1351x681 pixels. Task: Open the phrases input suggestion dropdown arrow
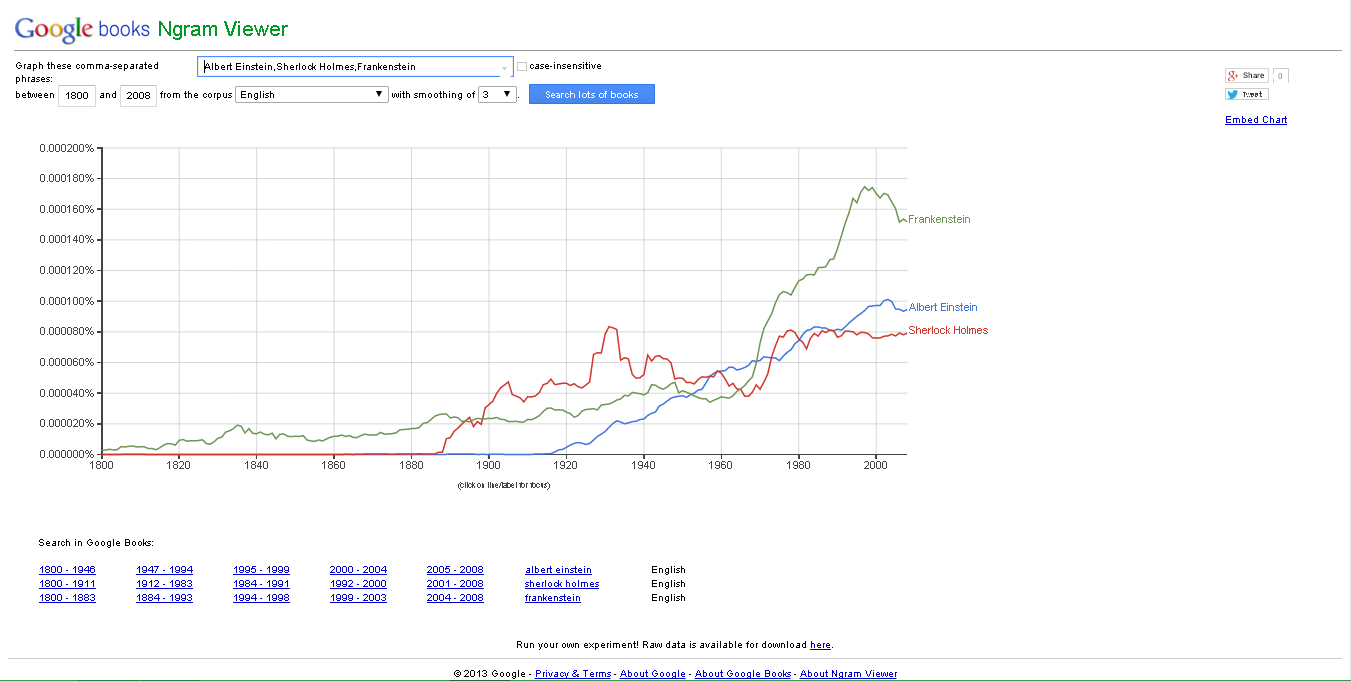click(x=504, y=67)
